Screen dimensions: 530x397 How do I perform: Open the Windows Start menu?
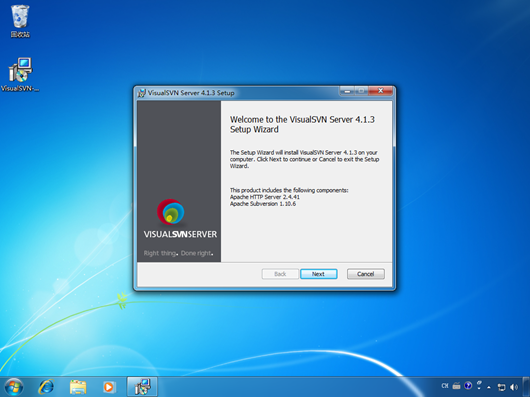pyautogui.click(x=14, y=387)
